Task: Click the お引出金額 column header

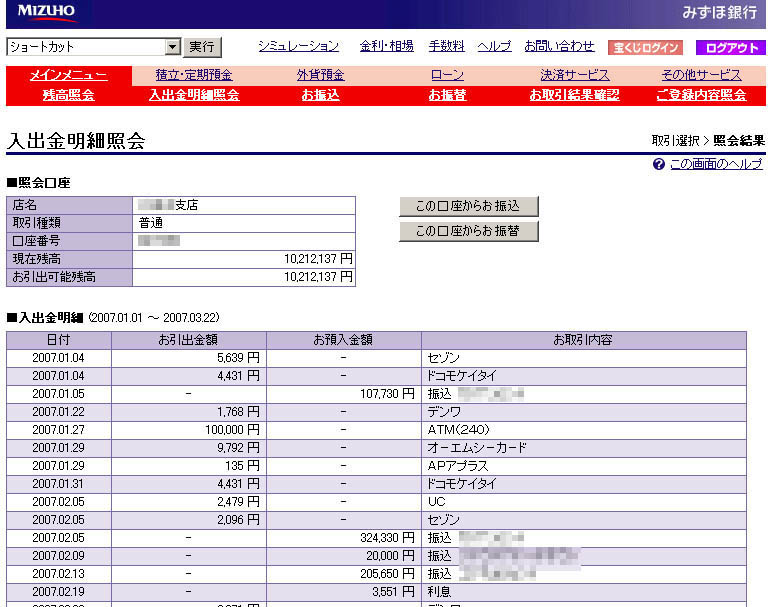Action: pos(188,340)
